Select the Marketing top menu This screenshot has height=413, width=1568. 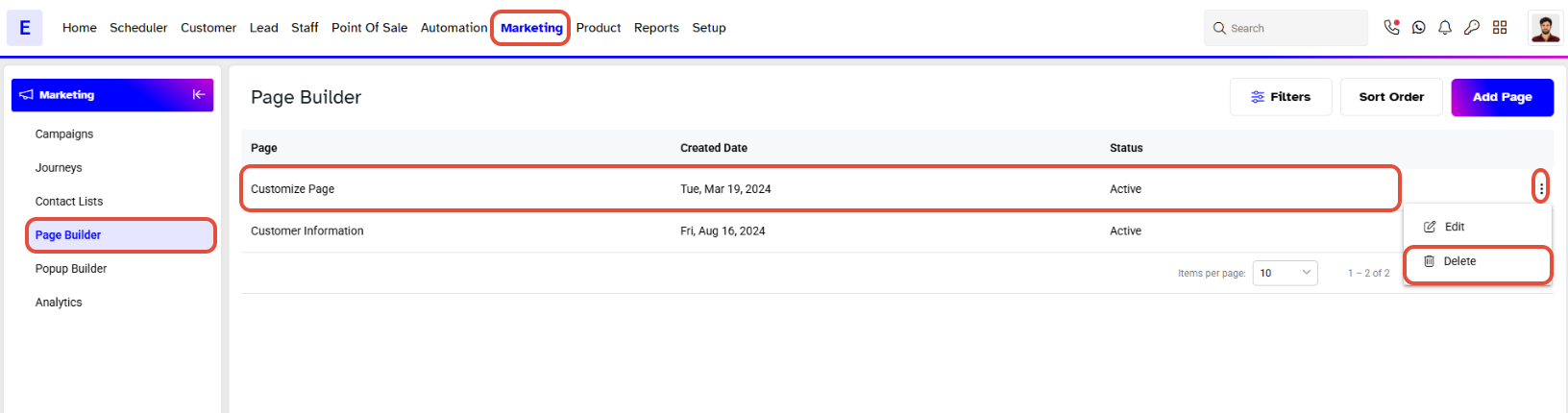point(531,28)
